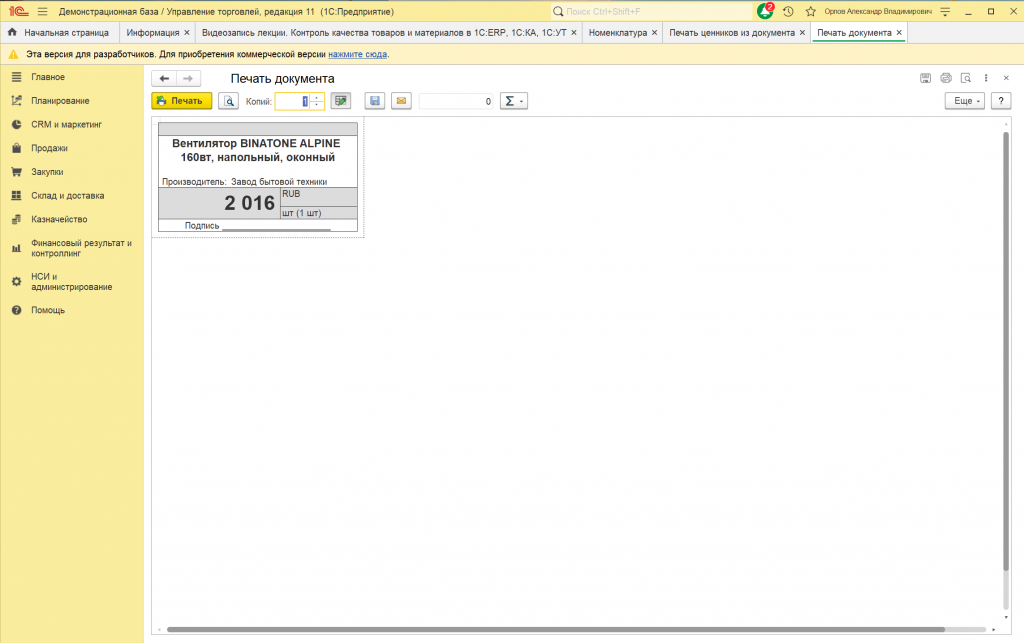Open the history clock icon
The width and height of the screenshot is (1024, 643).
click(788, 12)
